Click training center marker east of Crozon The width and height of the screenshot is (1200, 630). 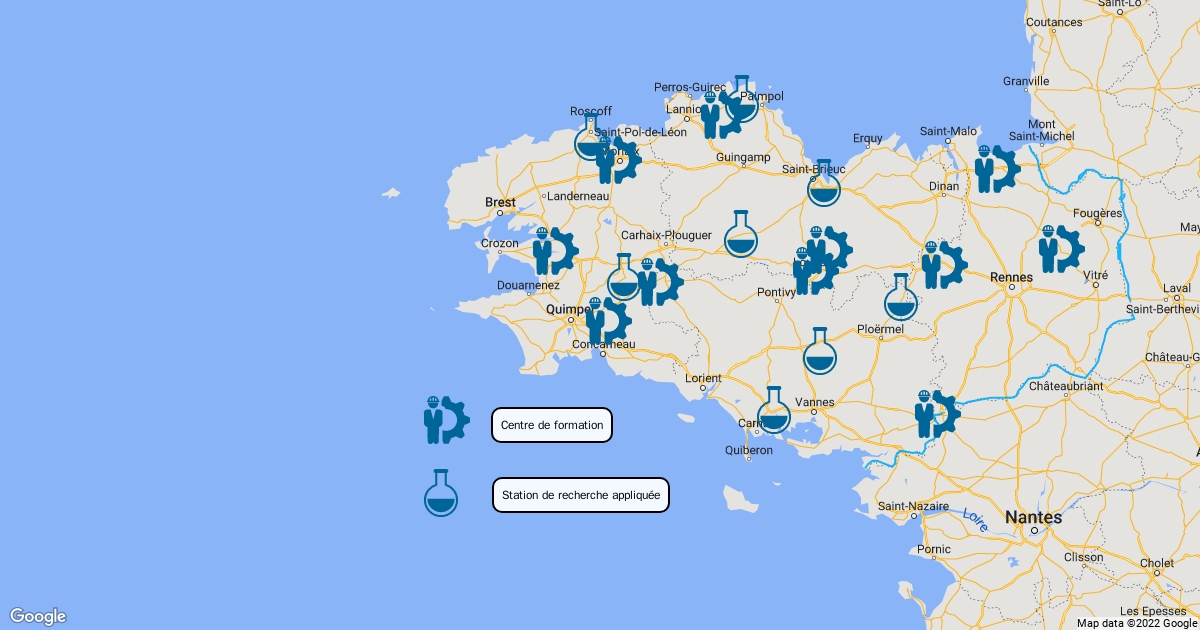[x=554, y=251]
